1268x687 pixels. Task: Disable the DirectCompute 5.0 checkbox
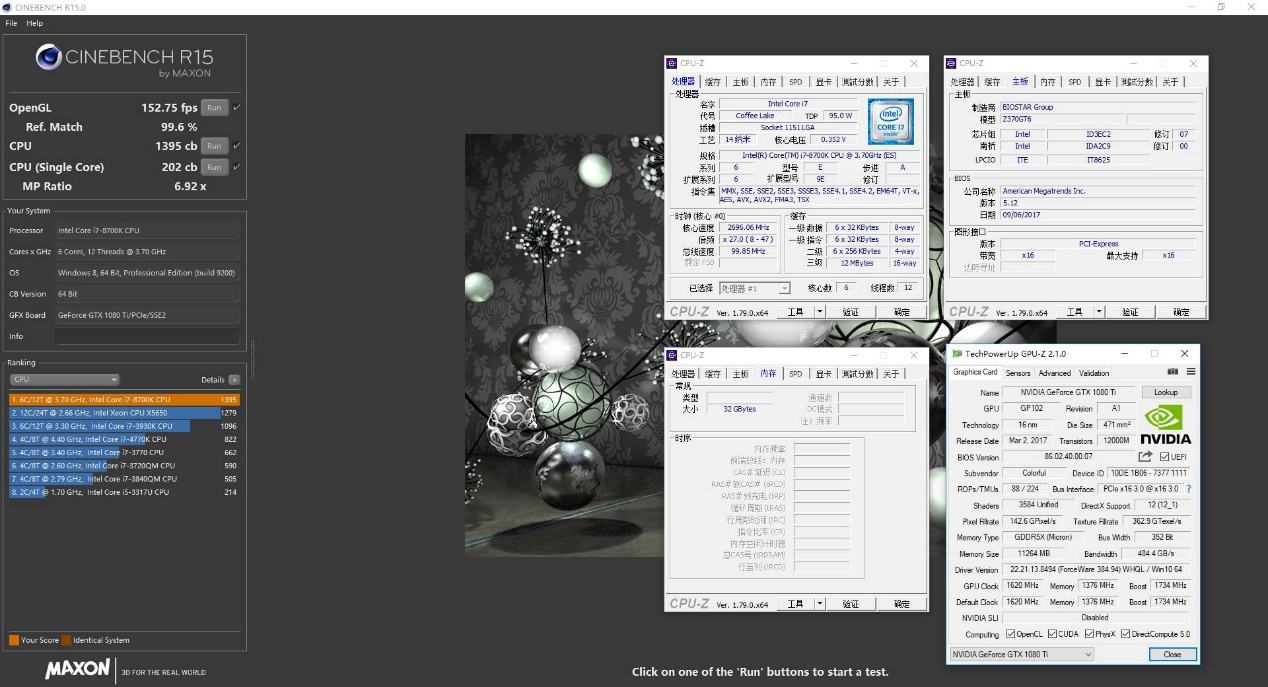click(1126, 633)
